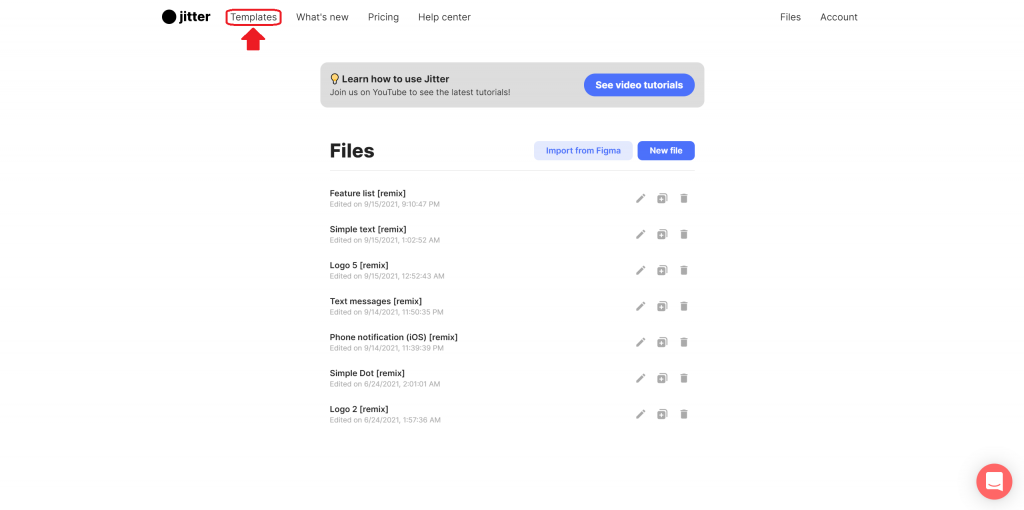Rename Text messages [remix] using pencil icon
The width and height of the screenshot is (1024, 510).
pos(641,306)
